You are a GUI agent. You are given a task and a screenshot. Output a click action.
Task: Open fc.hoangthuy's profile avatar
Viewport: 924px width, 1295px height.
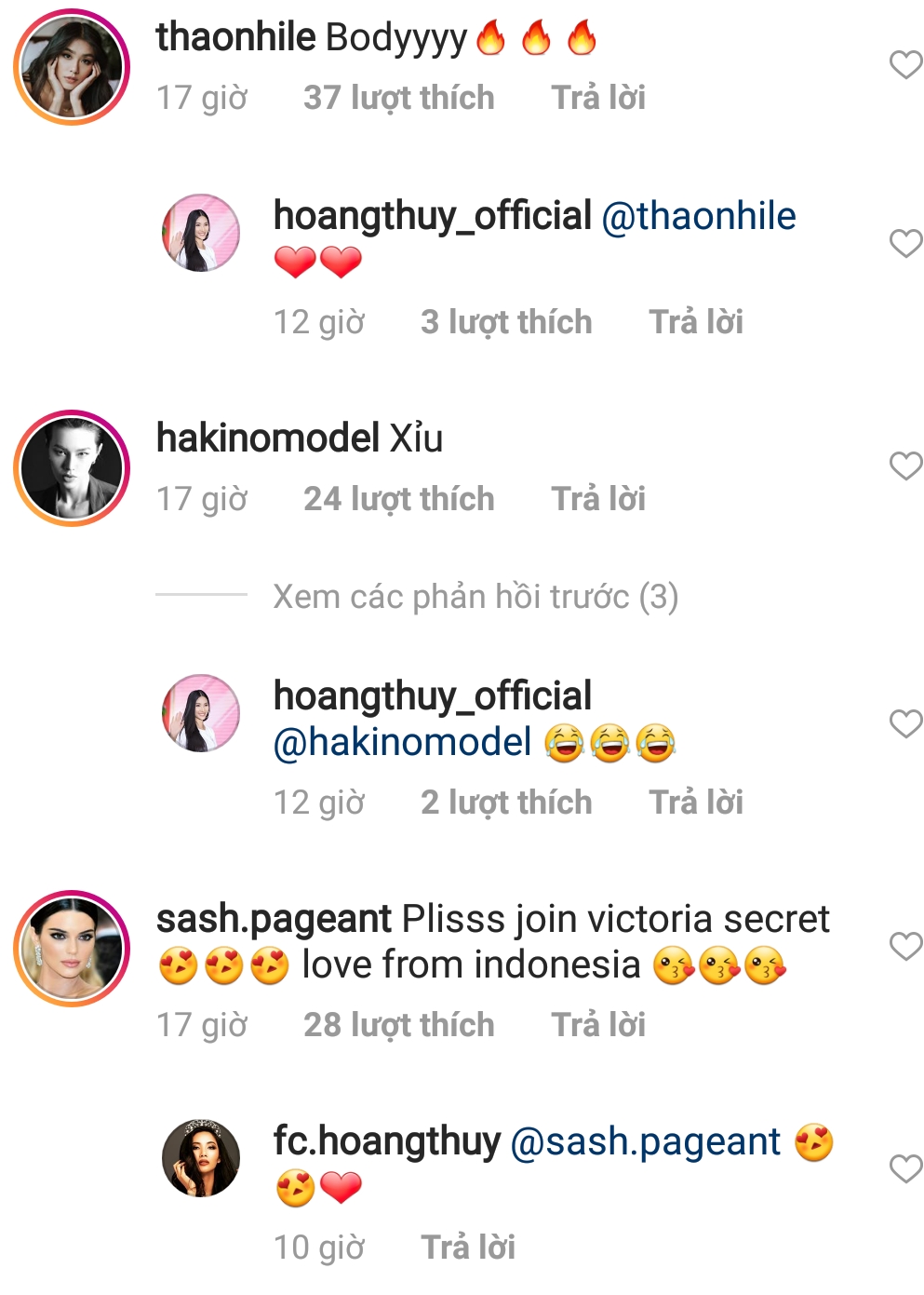coord(201,1158)
